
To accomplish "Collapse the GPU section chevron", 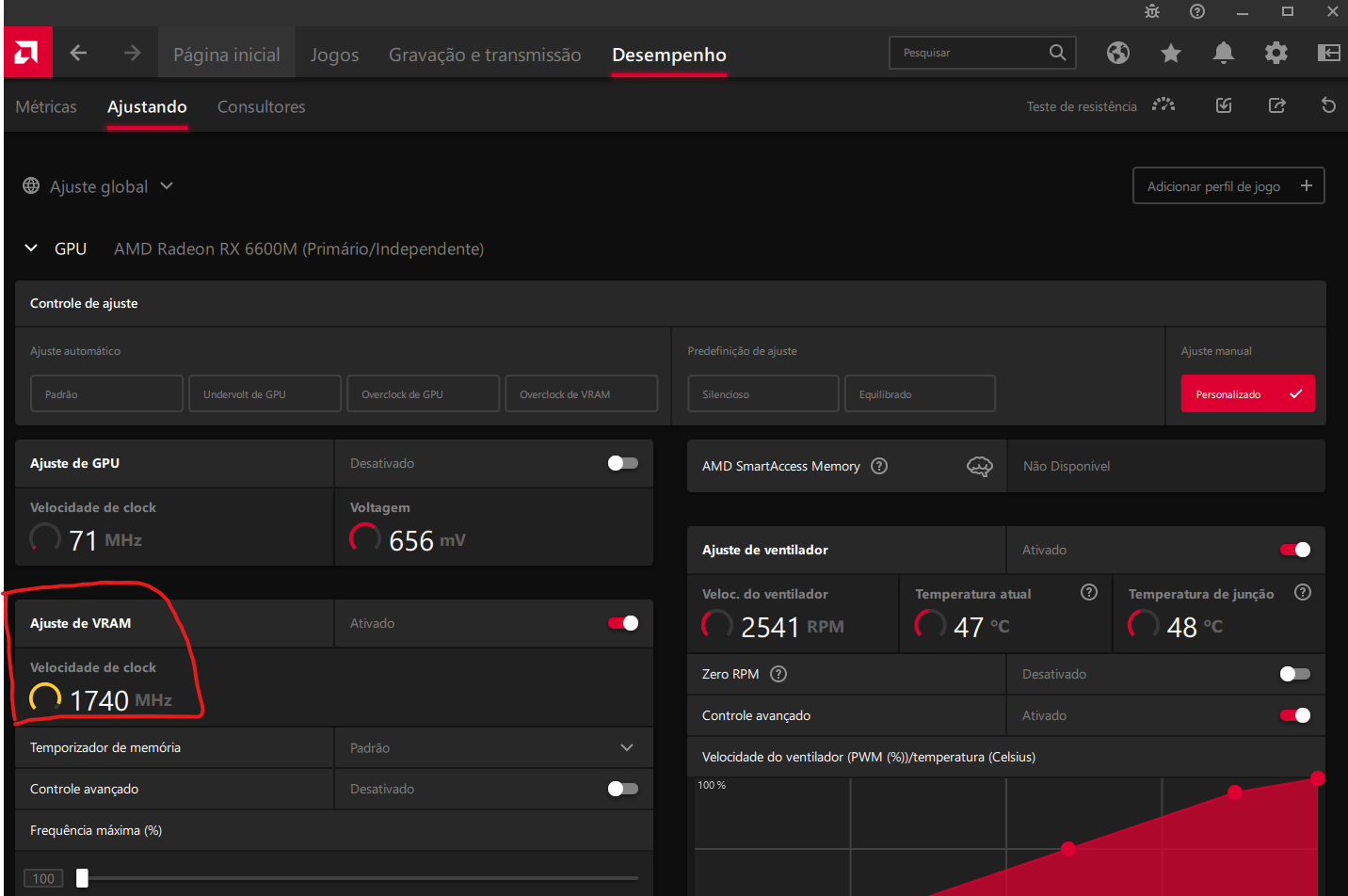I will (x=31, y=248).
